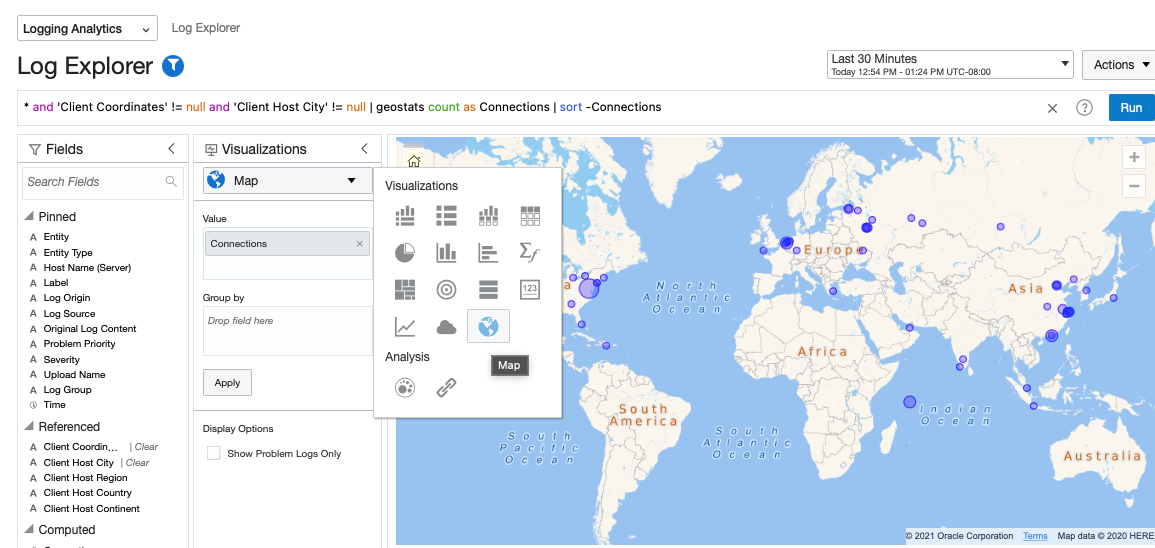Select the Log Source field
This screenshot has width=1155, height=548.
pos(69,313)
